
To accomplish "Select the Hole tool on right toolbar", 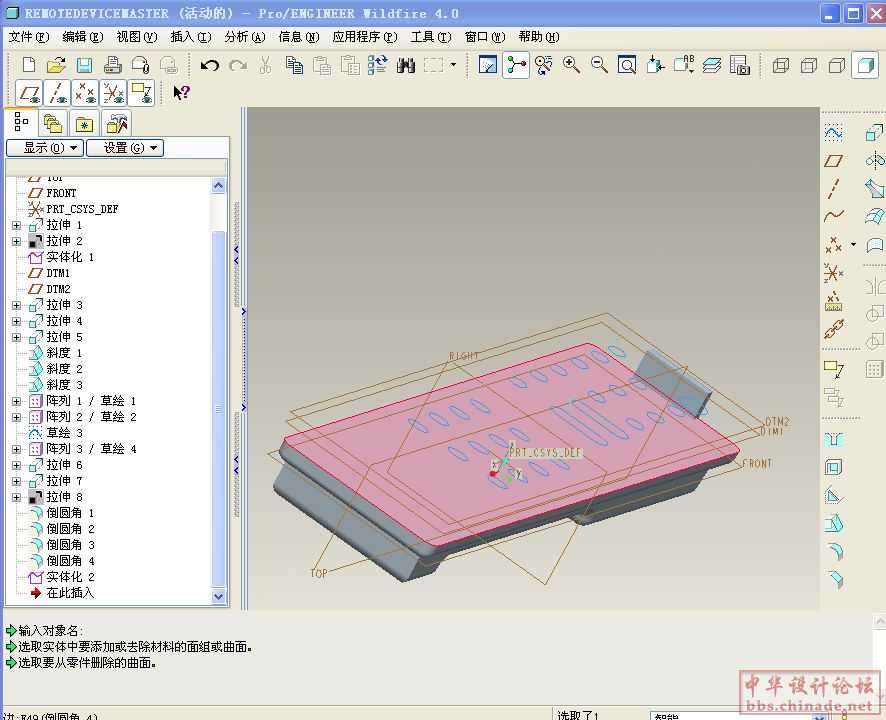I will pyautogui.click(x=833, y=440).
